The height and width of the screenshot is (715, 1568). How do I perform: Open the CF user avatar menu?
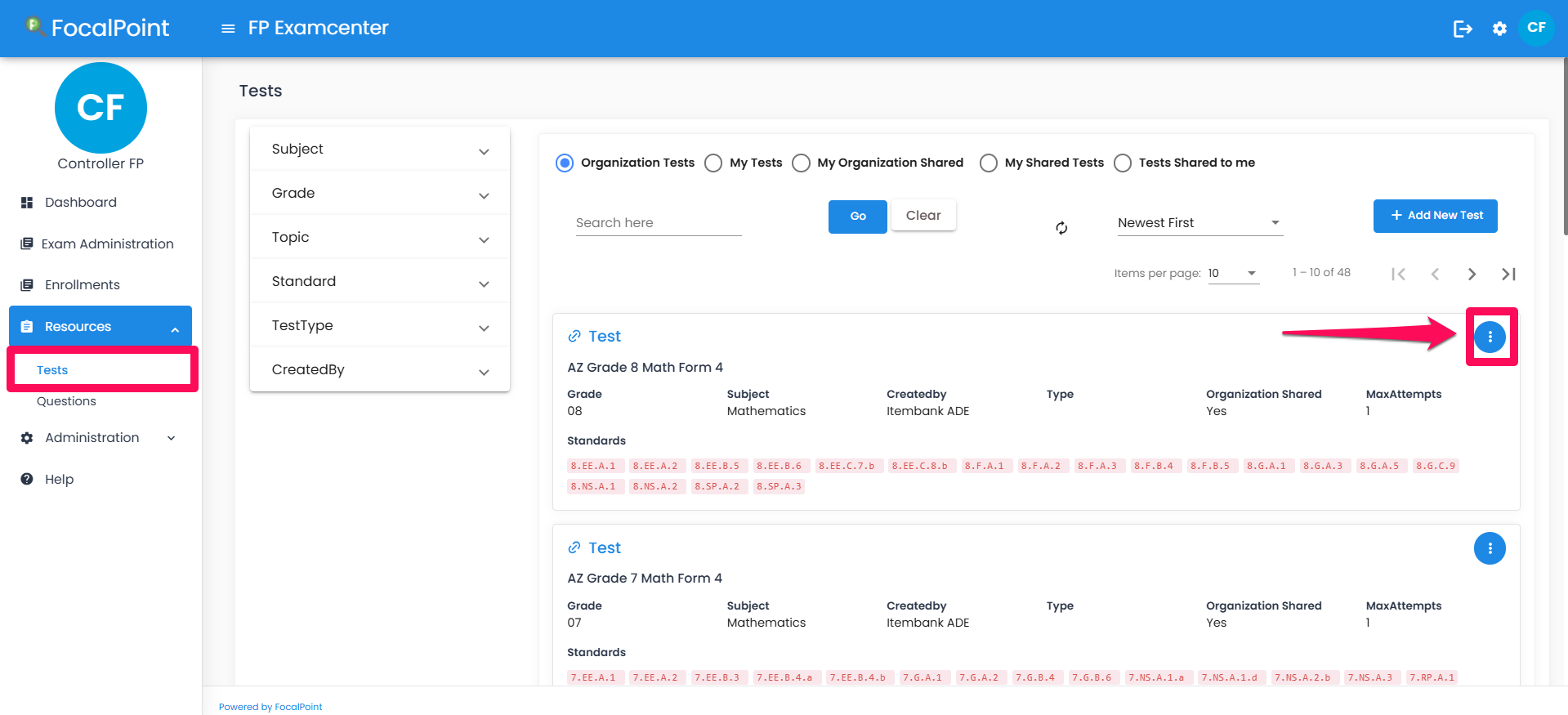[1536, 28]
